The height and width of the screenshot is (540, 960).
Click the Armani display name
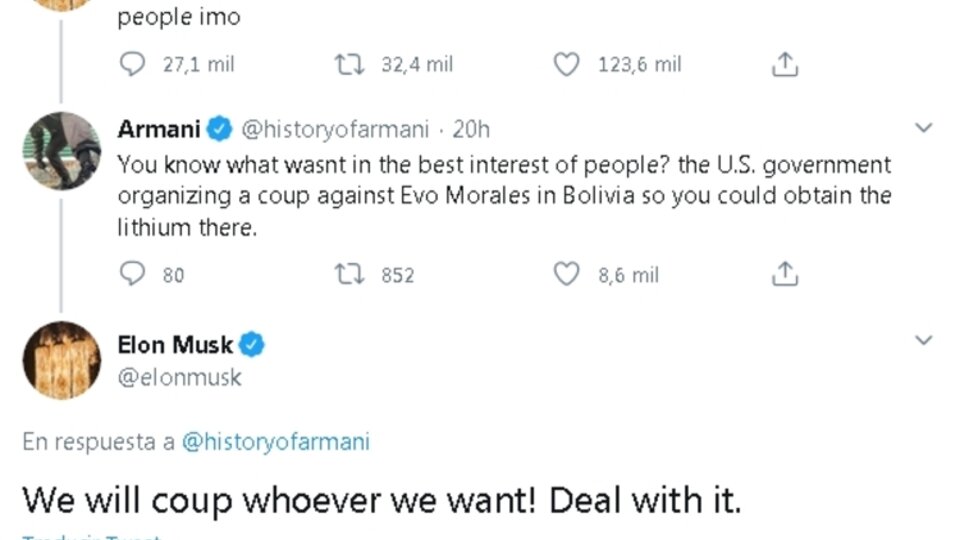point(160,129)
